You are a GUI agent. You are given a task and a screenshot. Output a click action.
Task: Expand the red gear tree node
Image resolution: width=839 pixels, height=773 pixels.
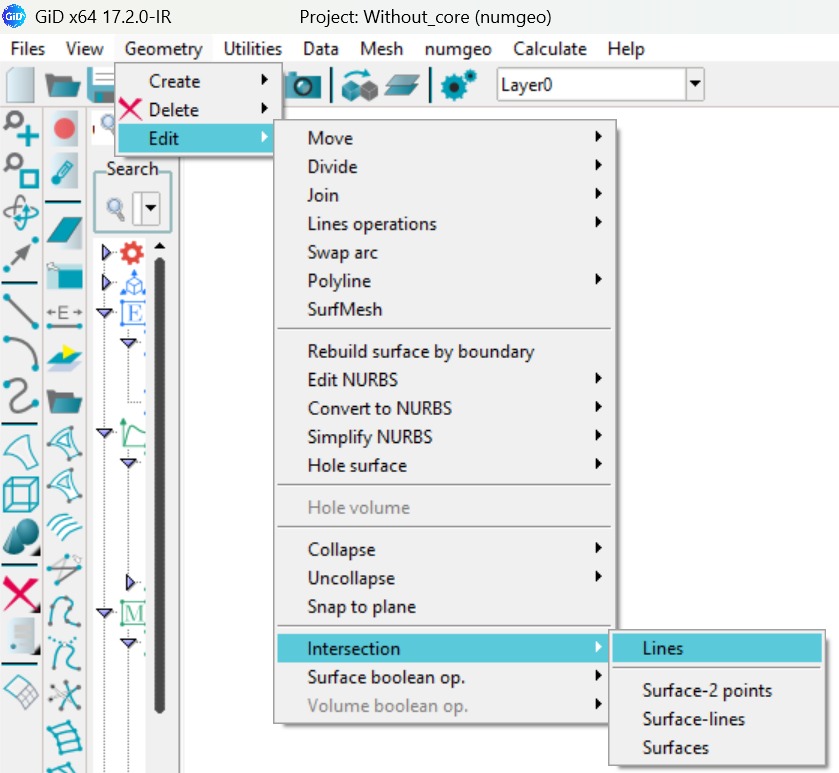(108, 253)
